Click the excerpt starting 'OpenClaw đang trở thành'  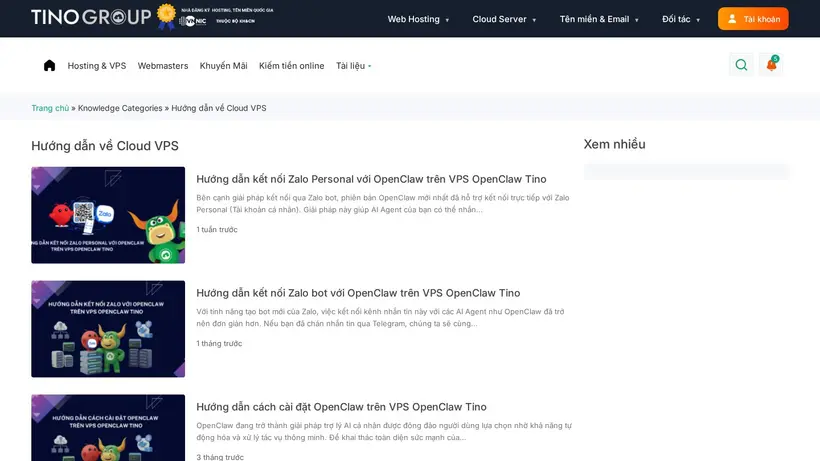click(x=384, y=432)
